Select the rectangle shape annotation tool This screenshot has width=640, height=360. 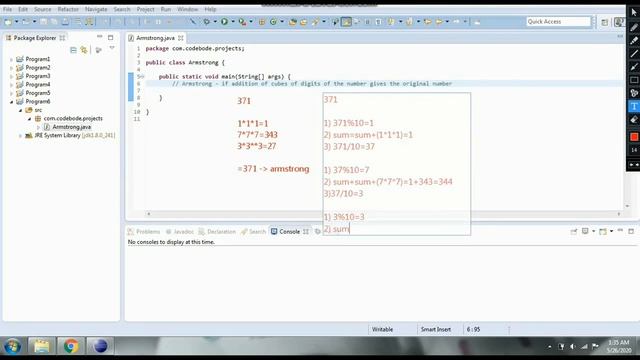tap(634, 80)
